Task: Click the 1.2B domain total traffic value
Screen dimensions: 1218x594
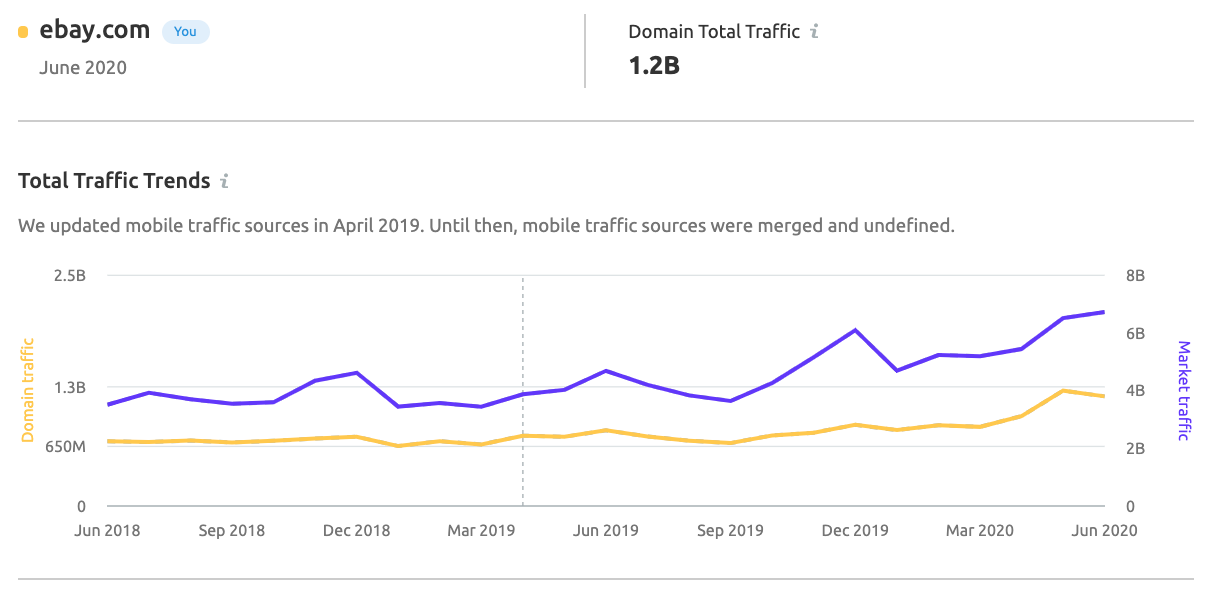Action: [x=654, y=67]
